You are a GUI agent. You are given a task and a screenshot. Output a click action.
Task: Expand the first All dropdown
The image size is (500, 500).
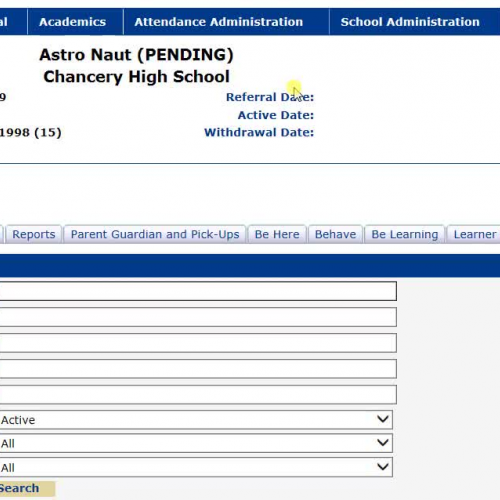[196, 443]
